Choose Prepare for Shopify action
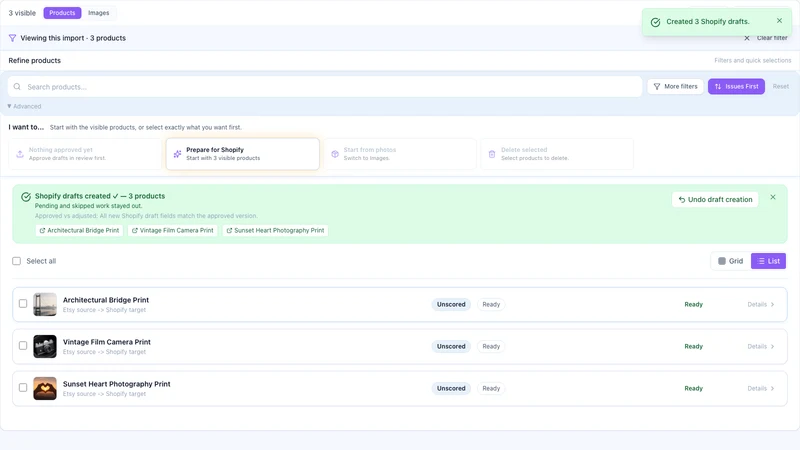Viewport: 800px width, 450px height. coord(242,154)
